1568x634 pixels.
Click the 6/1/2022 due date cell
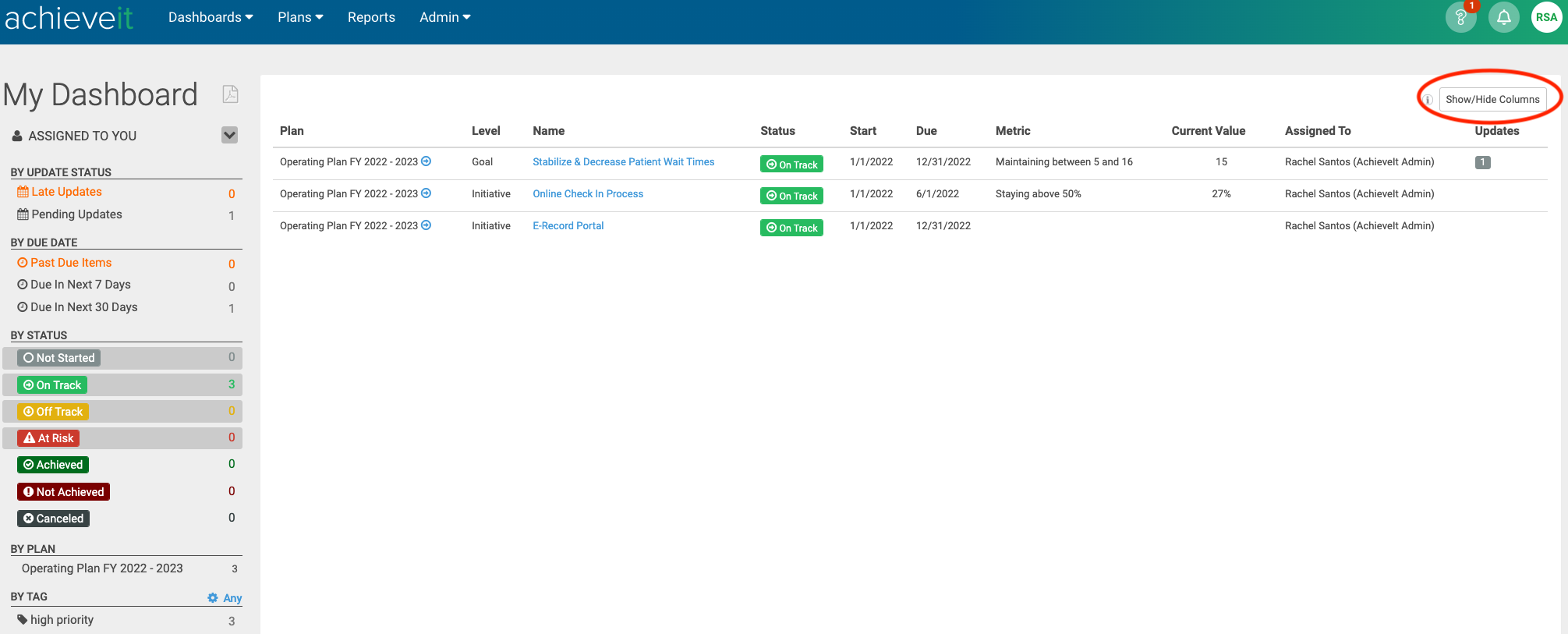coord(937,194)
